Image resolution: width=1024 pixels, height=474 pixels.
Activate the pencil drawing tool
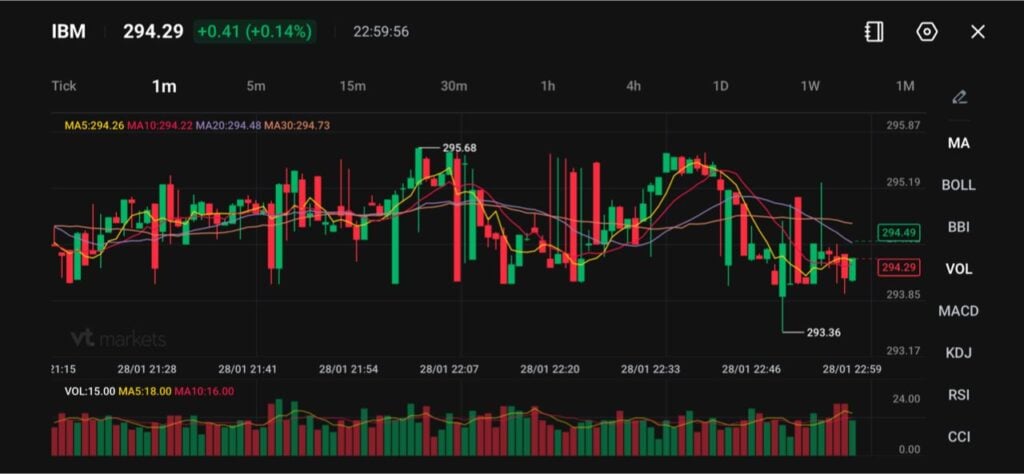click(x=959, y=97)
